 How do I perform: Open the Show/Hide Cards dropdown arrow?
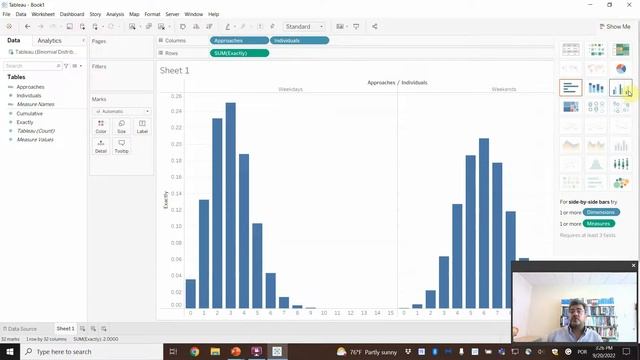(346, 27)
